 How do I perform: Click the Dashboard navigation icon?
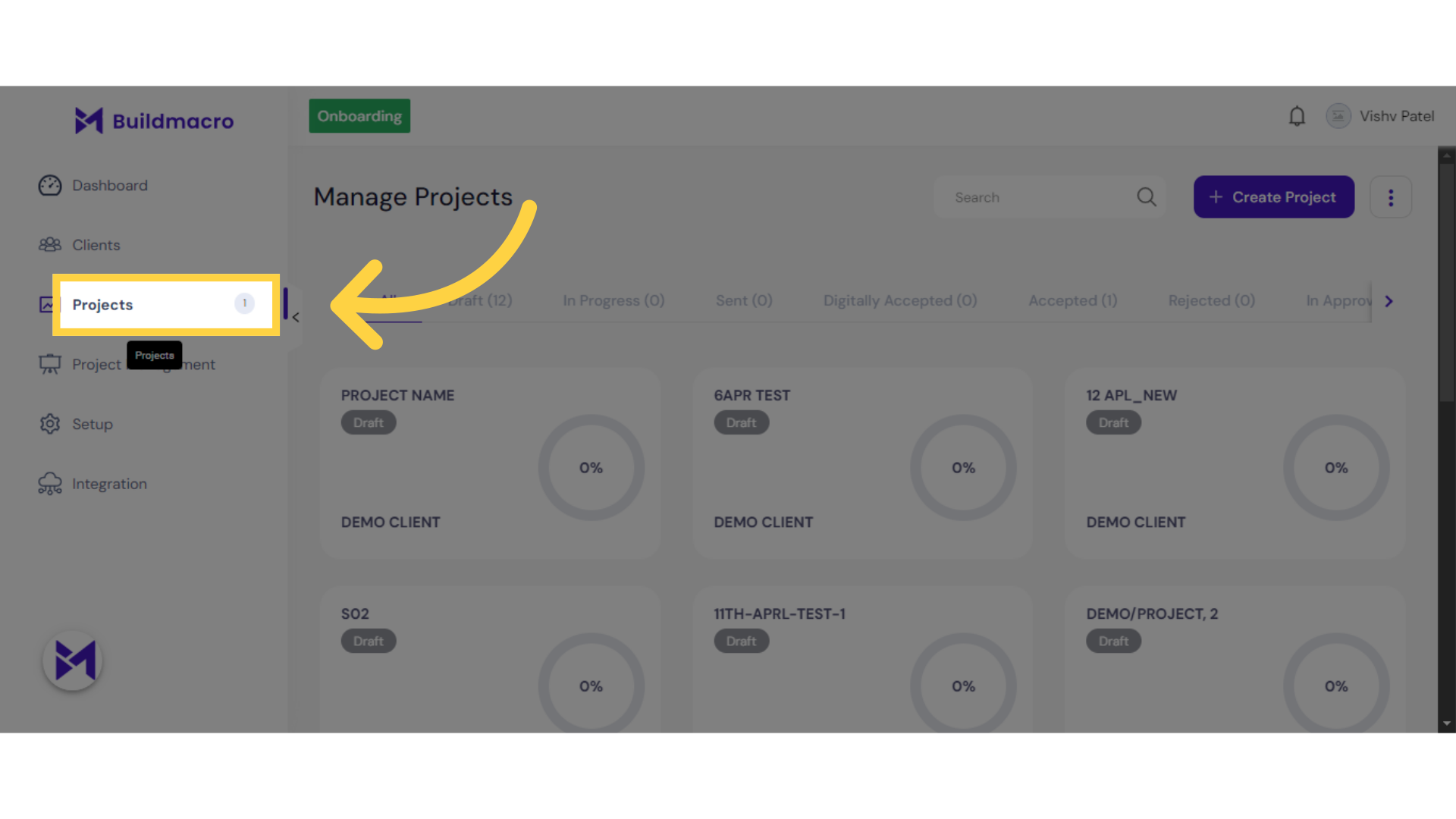tap(50, 185)
